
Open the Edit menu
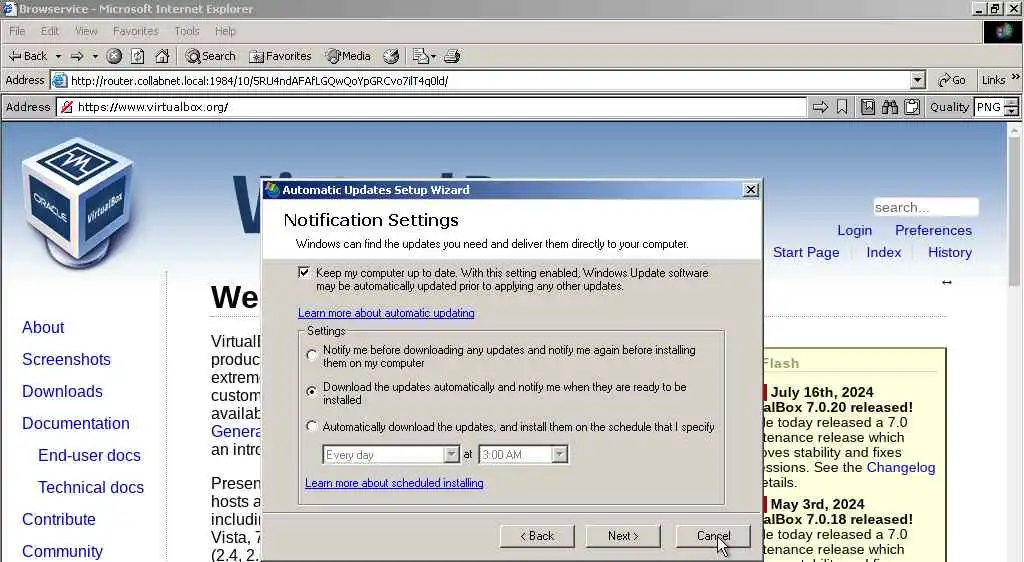(50, 31)
